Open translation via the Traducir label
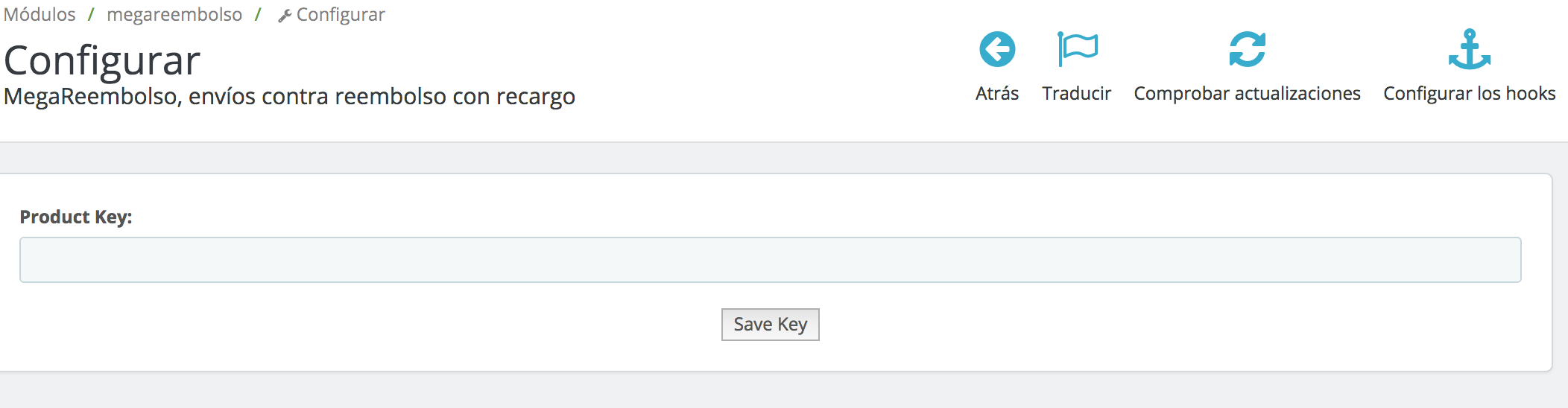Viewport: 1568px width, 408px height. pyautogui.click(x=1076, y=94)
